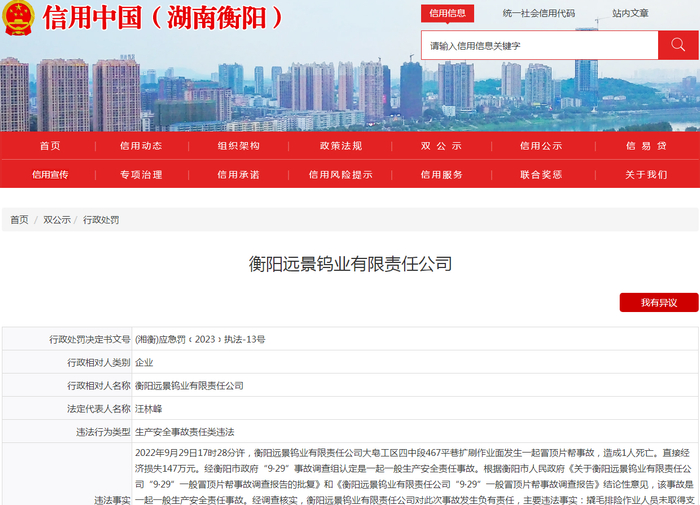This screenshot has height=505, width=700.
Task: Open the 关于我们 navigation item
Action: pos(646,175)
